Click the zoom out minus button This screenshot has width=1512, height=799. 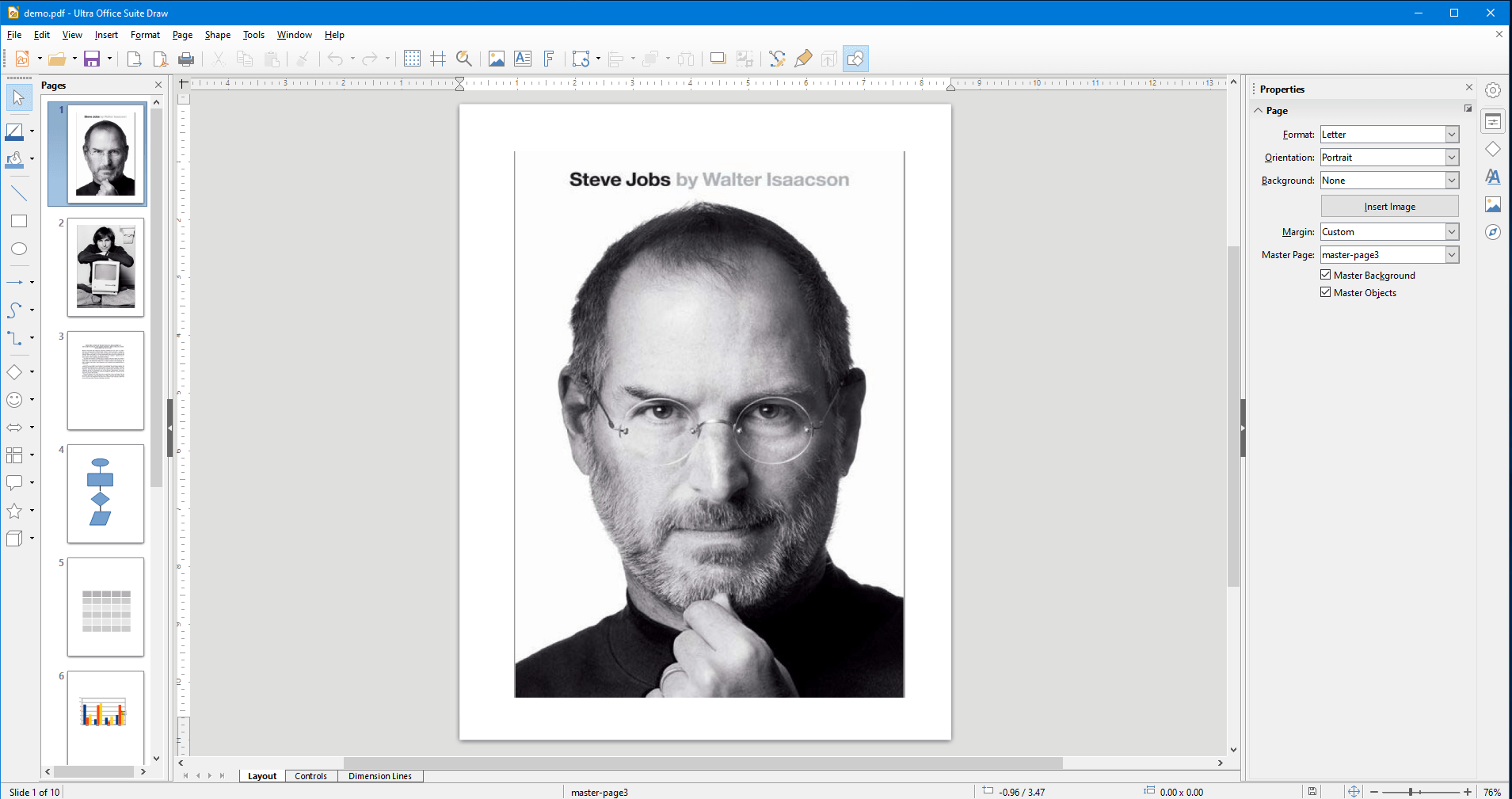pyautogui.click(x=1374, y=792)
